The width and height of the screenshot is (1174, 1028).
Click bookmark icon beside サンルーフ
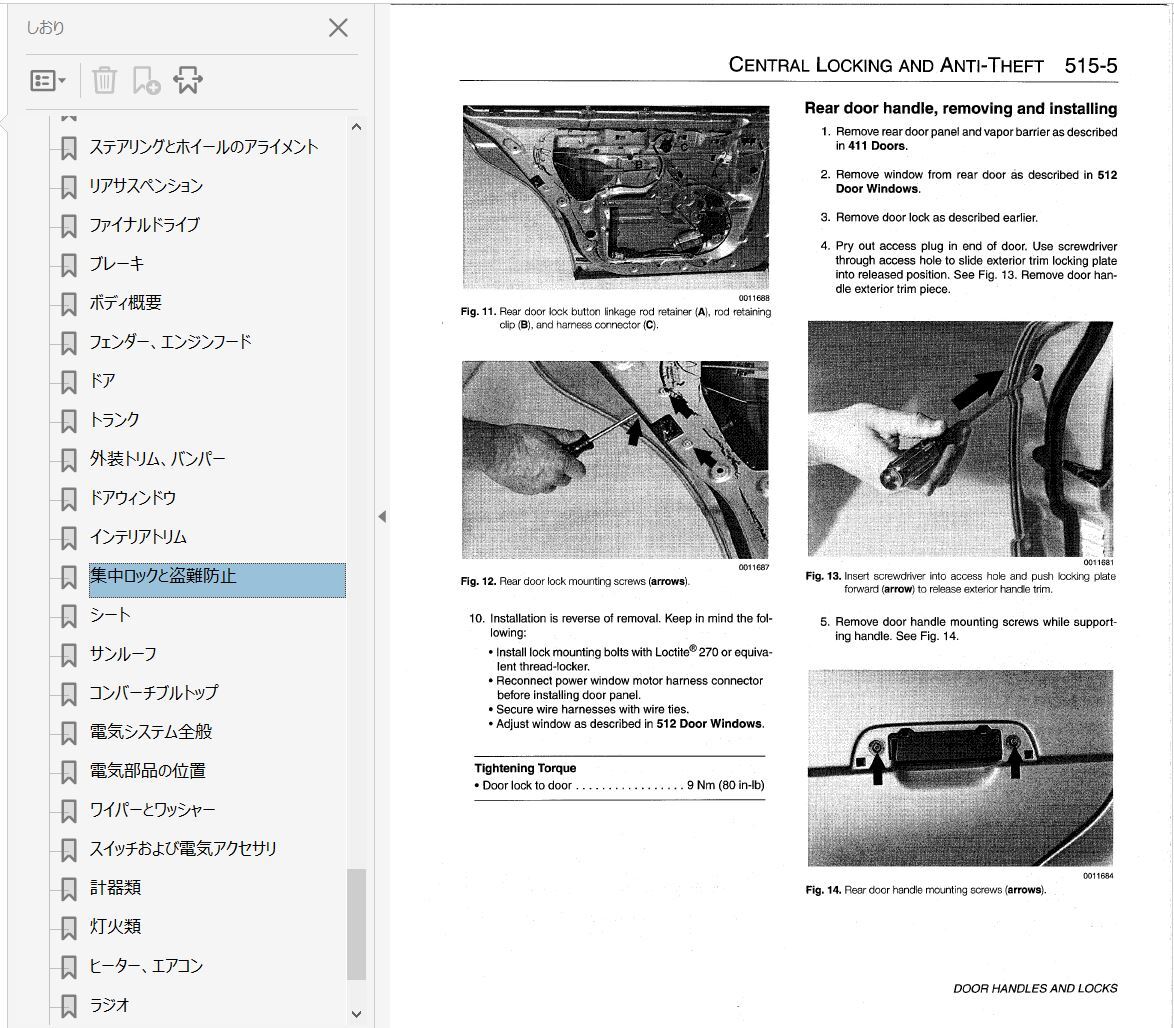coord(68,655)
